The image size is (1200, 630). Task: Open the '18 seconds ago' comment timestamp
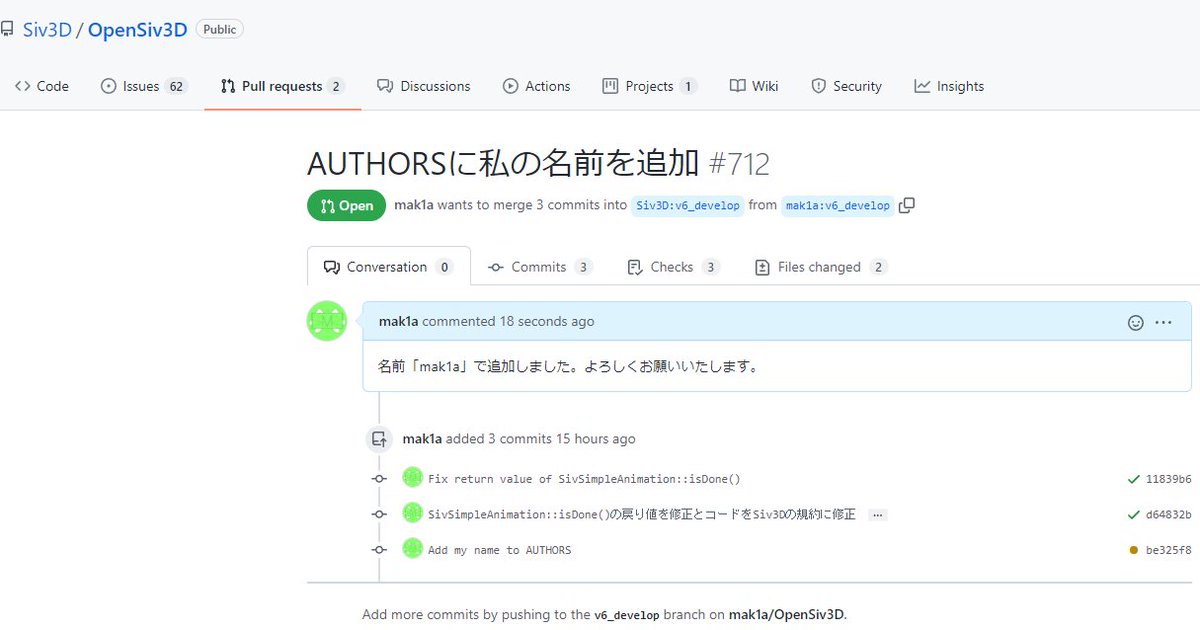[x=547, y=321]
